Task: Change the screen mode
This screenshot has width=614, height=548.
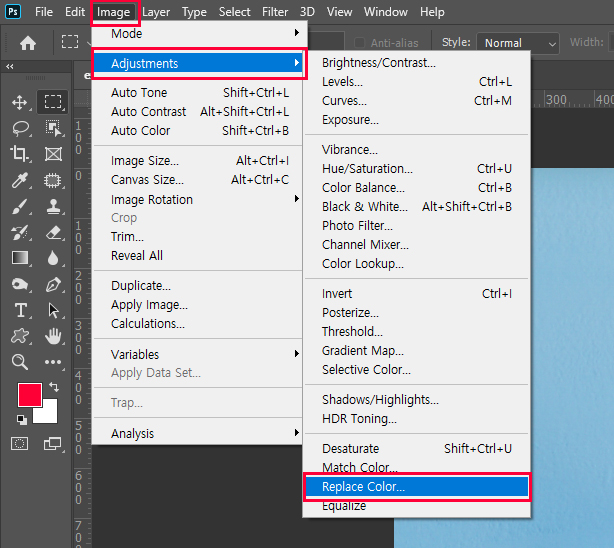Action: 52,444
